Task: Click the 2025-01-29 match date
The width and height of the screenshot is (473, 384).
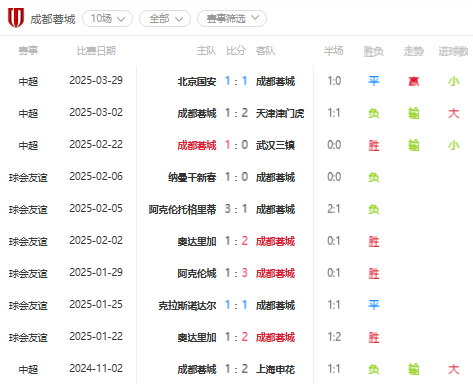Action: click(96, 272)
